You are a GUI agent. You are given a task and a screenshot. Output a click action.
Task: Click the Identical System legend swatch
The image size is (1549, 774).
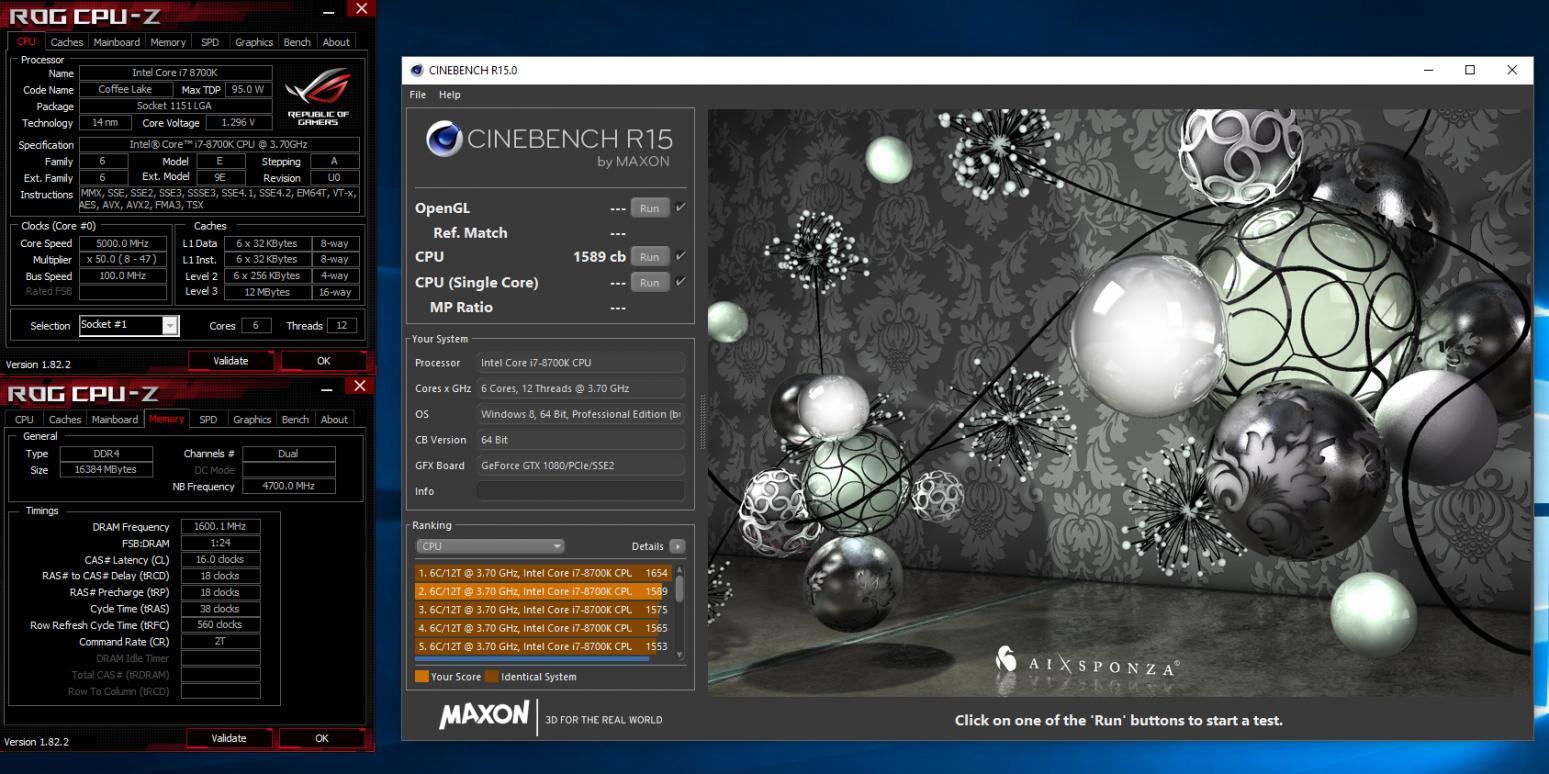(x=491, y=677)
